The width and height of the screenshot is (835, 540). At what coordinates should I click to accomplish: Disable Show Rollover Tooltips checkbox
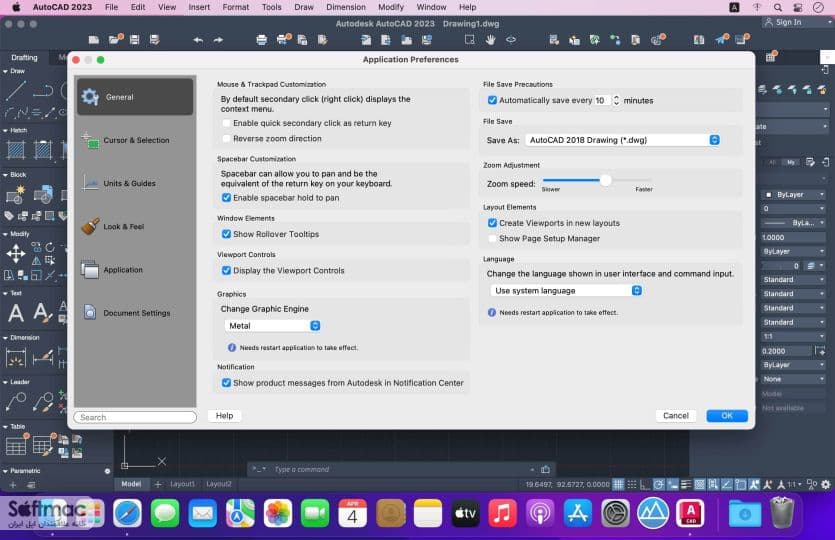226,234
